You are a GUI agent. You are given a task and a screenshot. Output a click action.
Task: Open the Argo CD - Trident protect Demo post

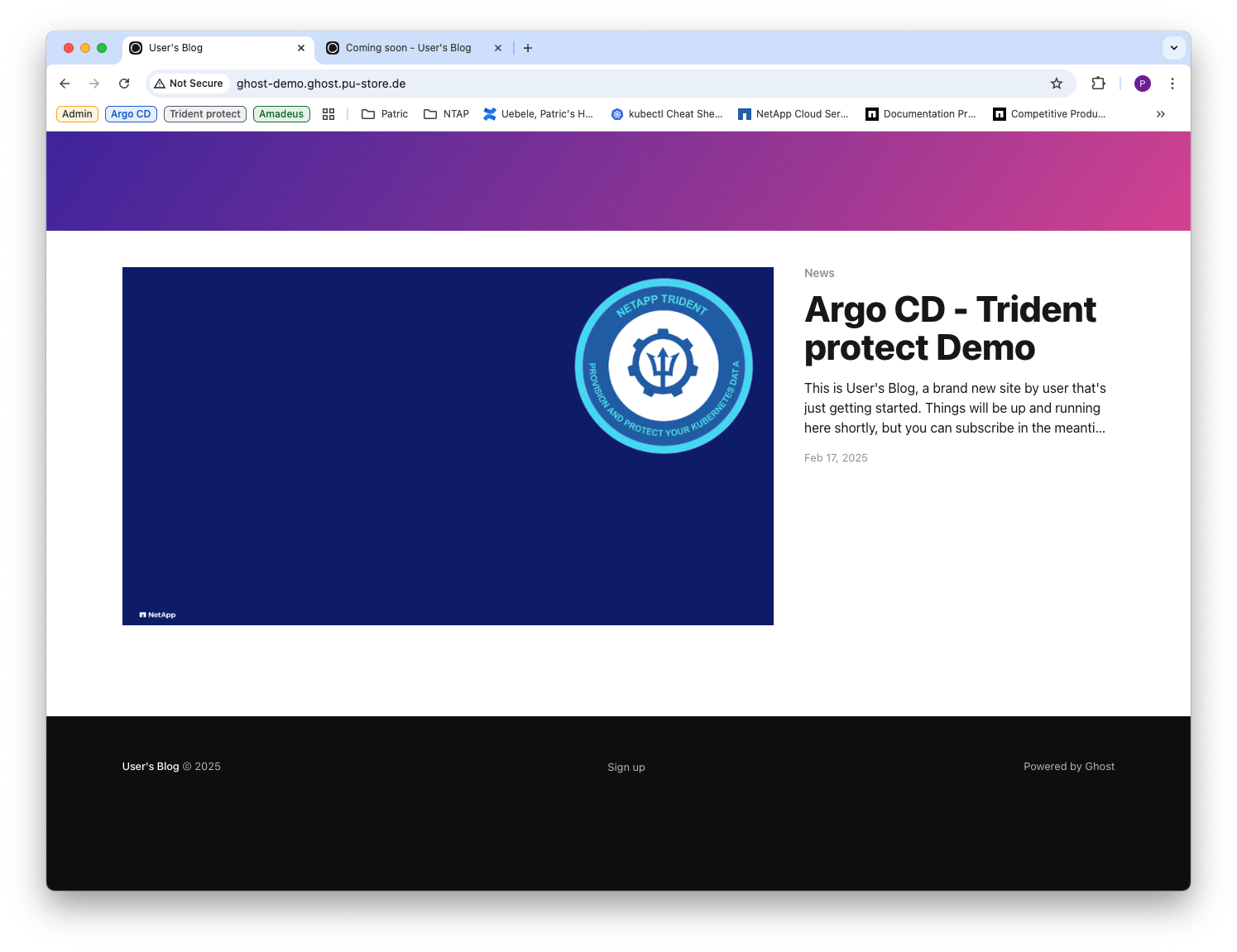pos(950,328)
